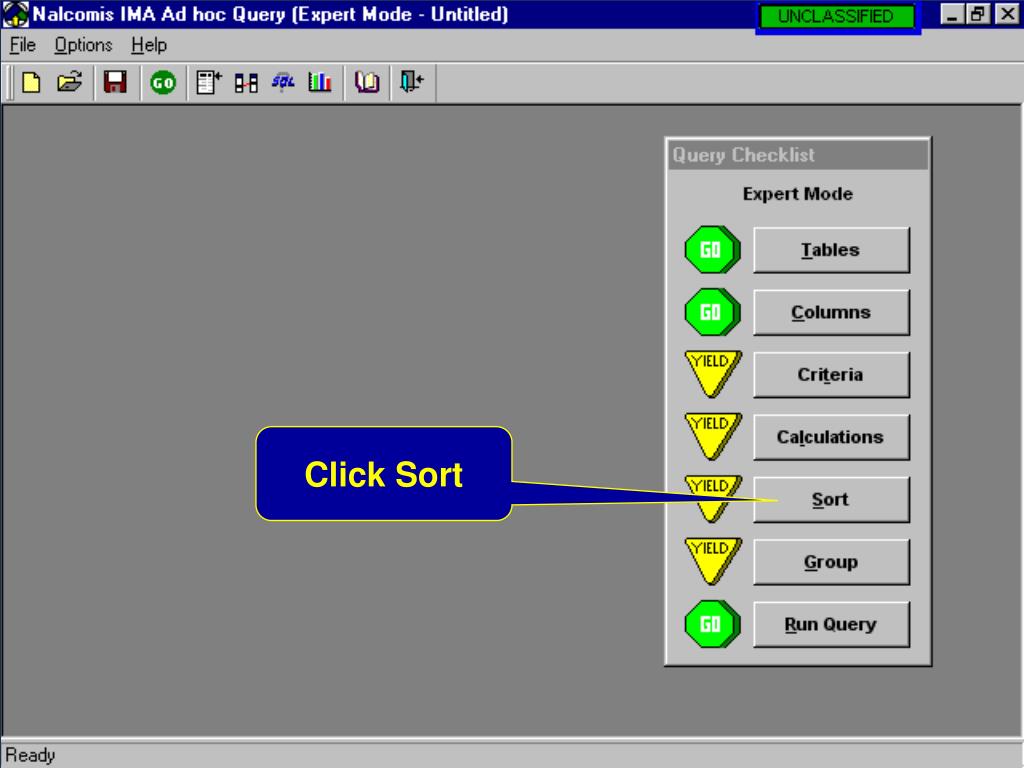Screen dimensions: 1024x768
Task: Close the Nalcomis query window
Action: click(x=1007, y=14)
